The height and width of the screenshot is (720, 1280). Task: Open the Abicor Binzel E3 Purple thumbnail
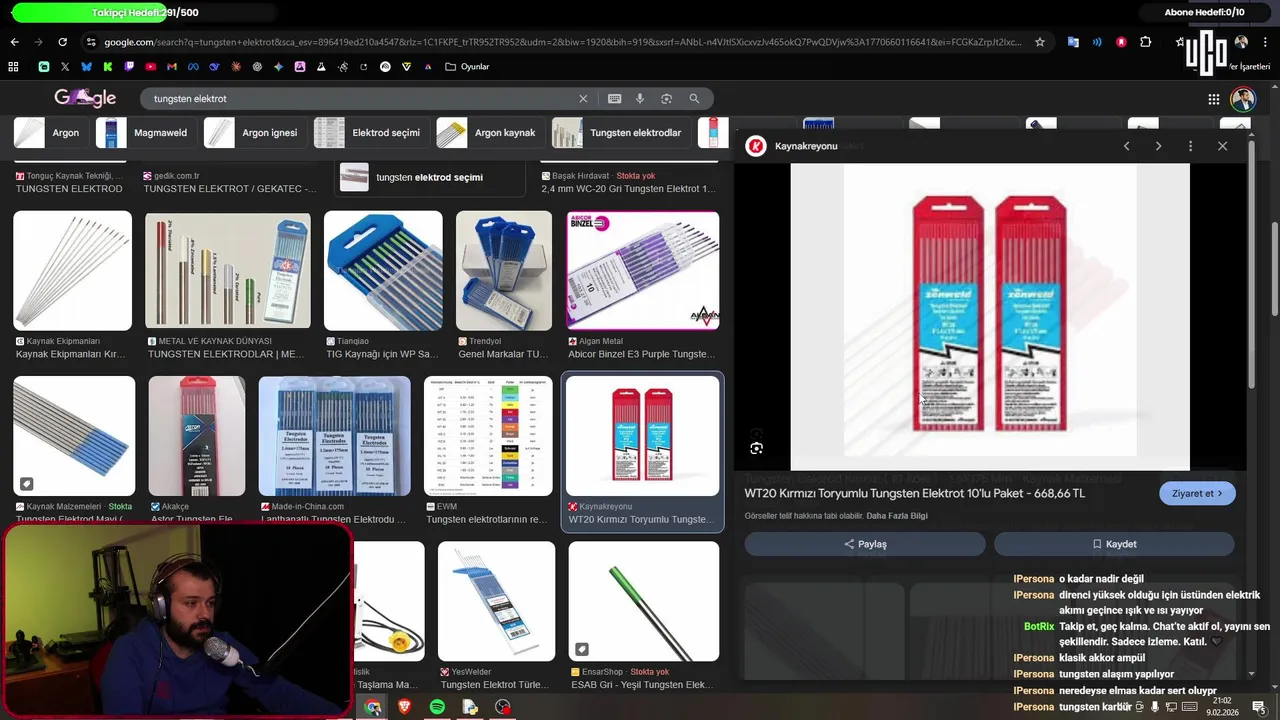coord(643,271)
